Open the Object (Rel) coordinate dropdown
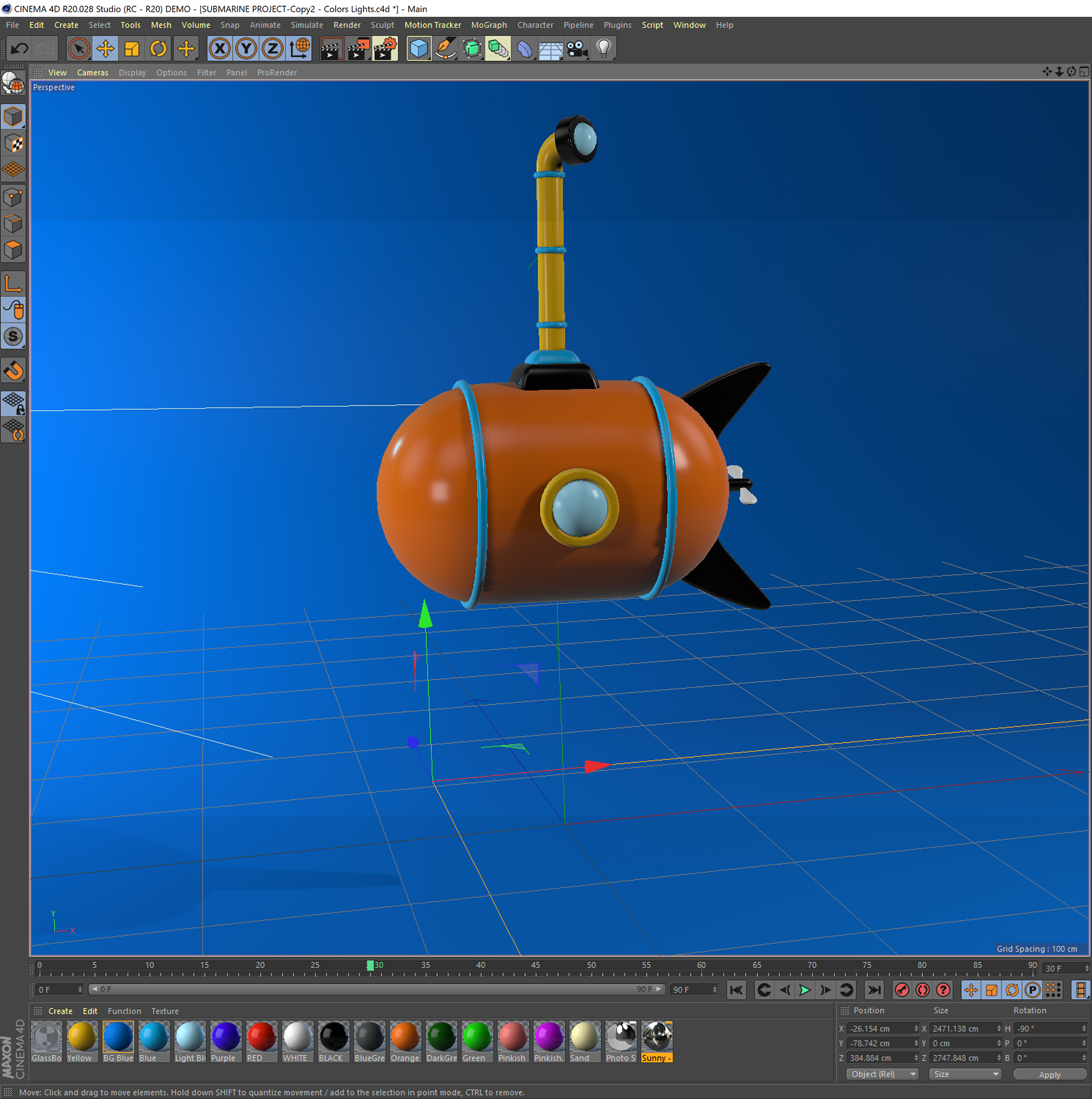The height and width of the screenshot is (1099, 1092). 882,1074
